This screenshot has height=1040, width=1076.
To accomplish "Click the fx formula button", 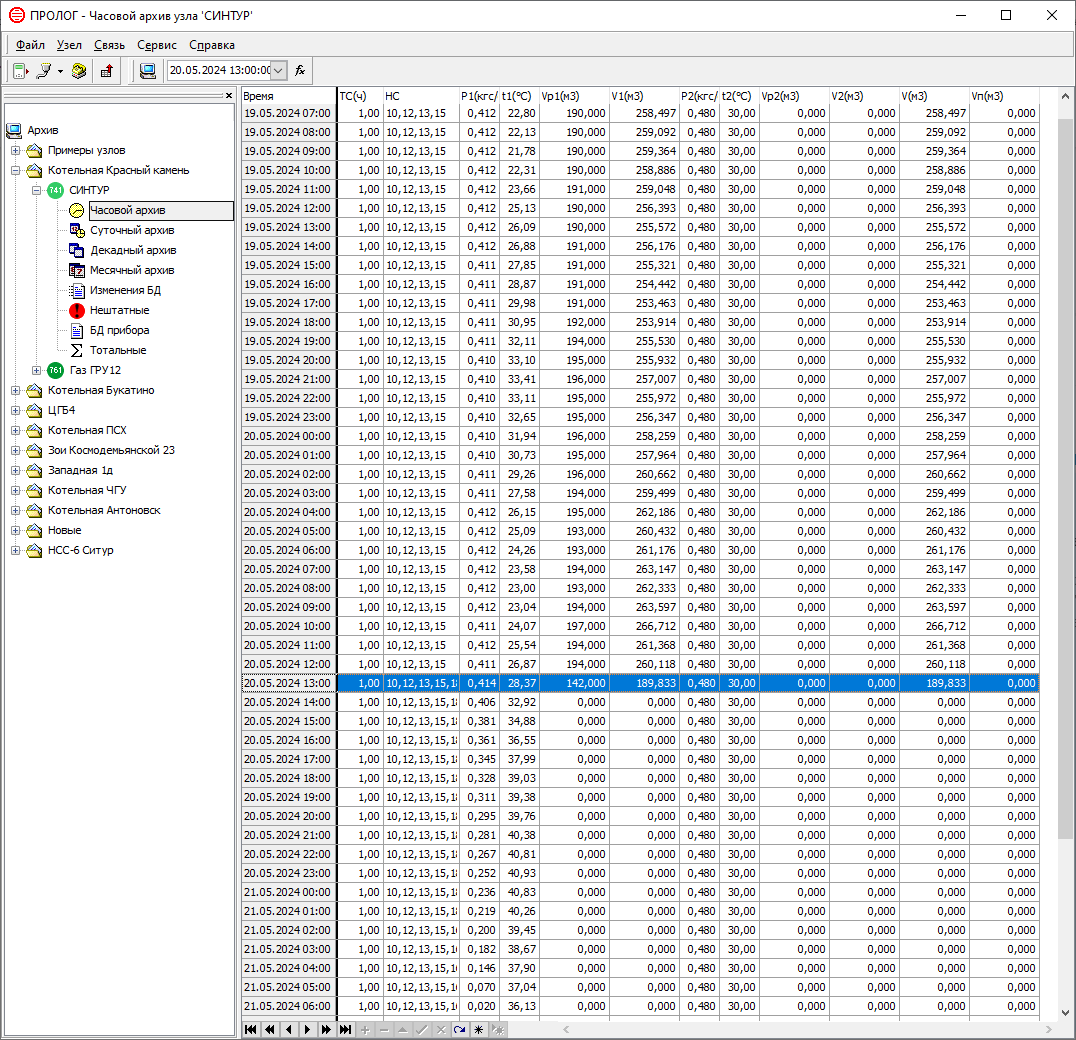I will (300, 71).
